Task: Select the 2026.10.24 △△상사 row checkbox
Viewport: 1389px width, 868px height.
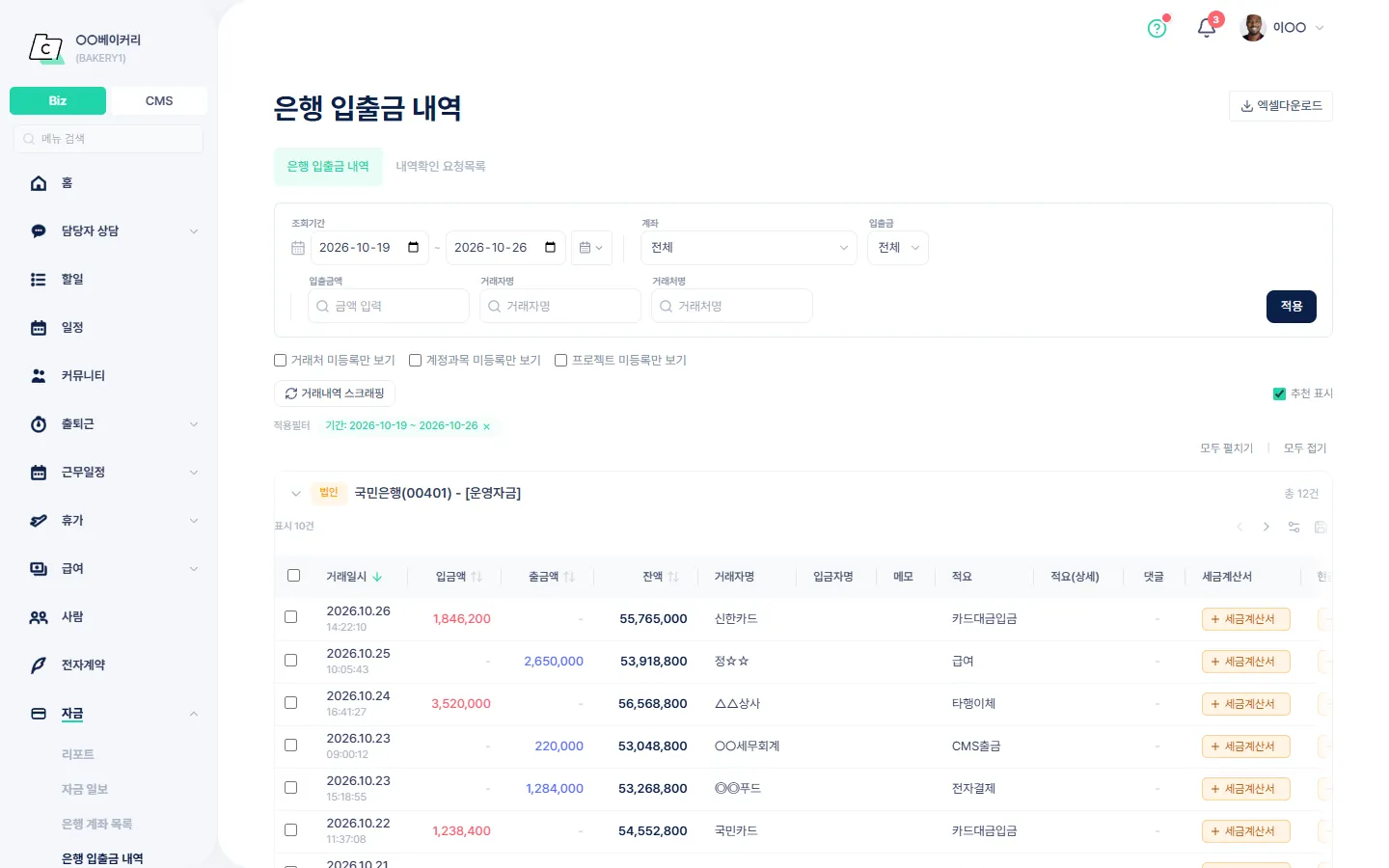Action: [x=291, y=703]
